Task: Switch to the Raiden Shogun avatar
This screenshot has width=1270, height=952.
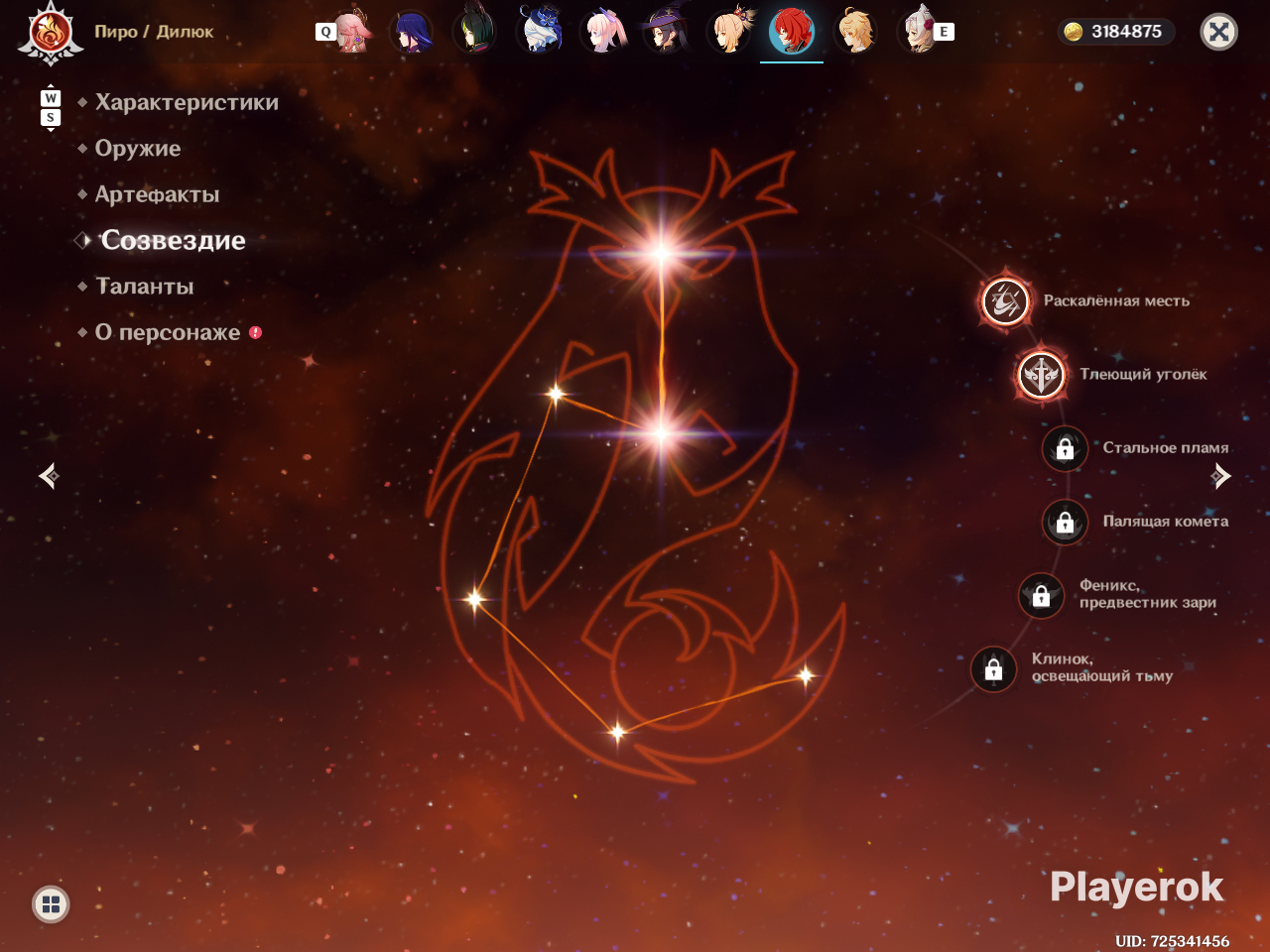Action: coord(411,32)
